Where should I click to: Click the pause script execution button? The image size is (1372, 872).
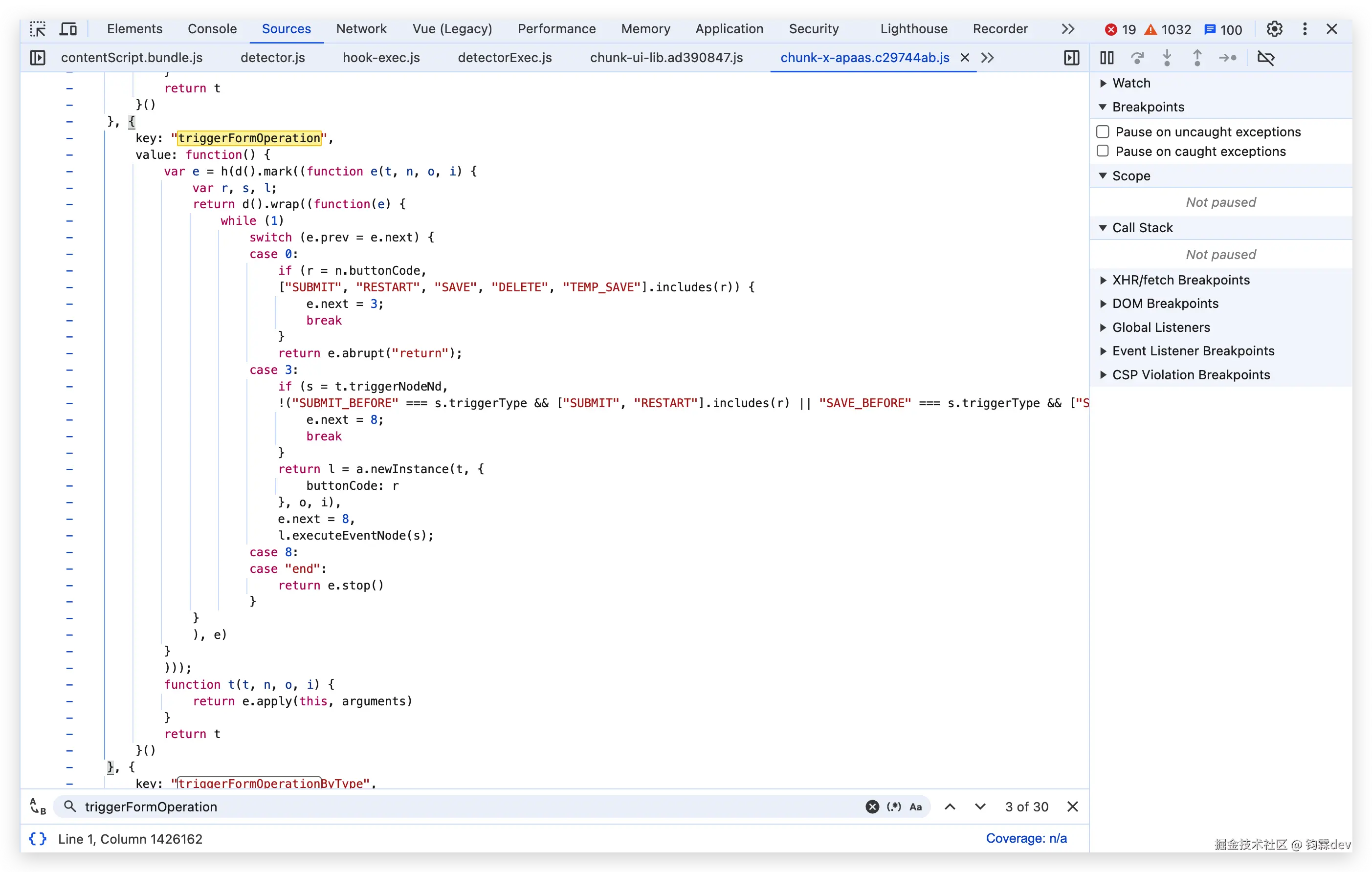pyautogui.click(x=1106, y=58)
